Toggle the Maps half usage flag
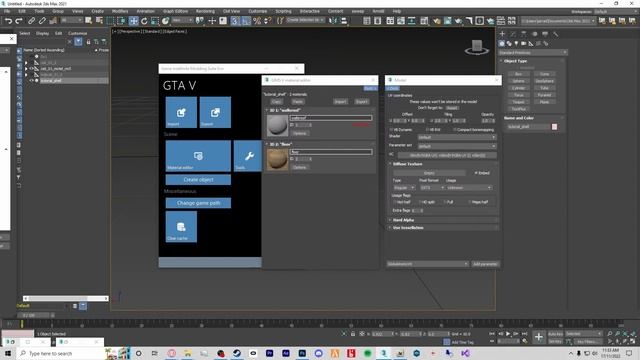 coord(469,202)
